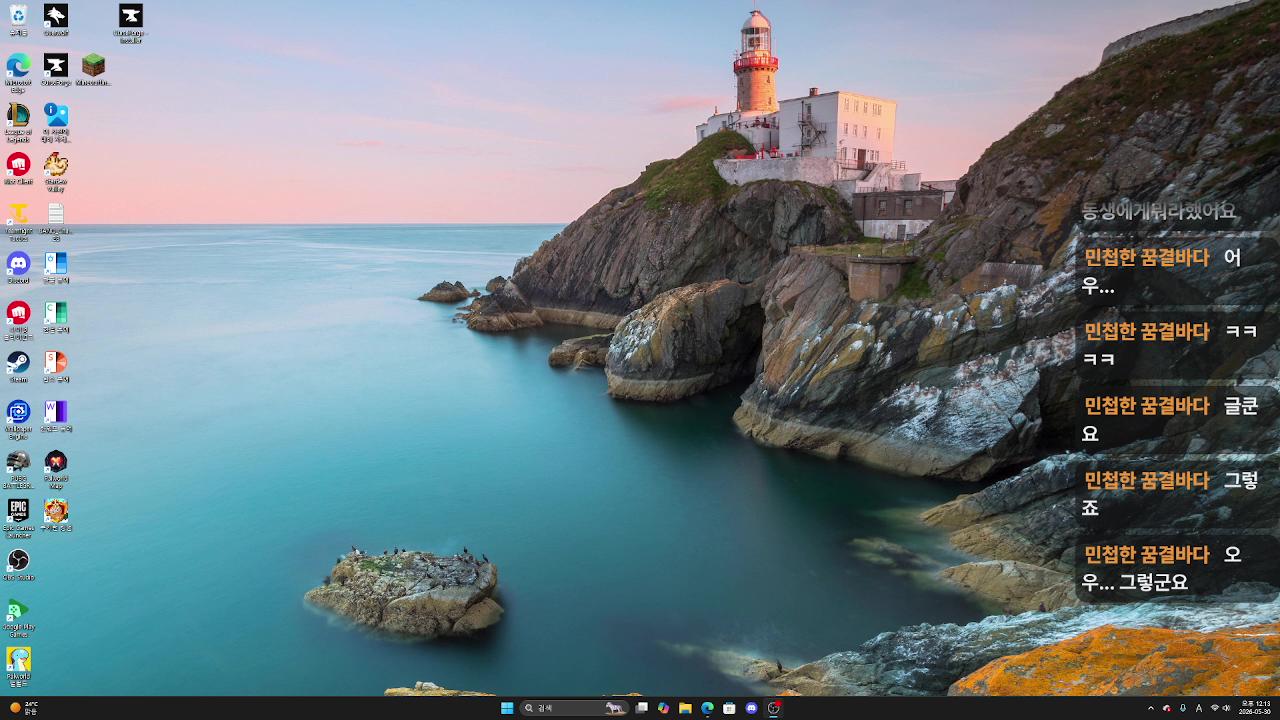Image resolution: width=1280 pixels, height=720 pixels.
Task: Open the clock and date flyout
Action: pyautogui.click(x=1256, y=708)
